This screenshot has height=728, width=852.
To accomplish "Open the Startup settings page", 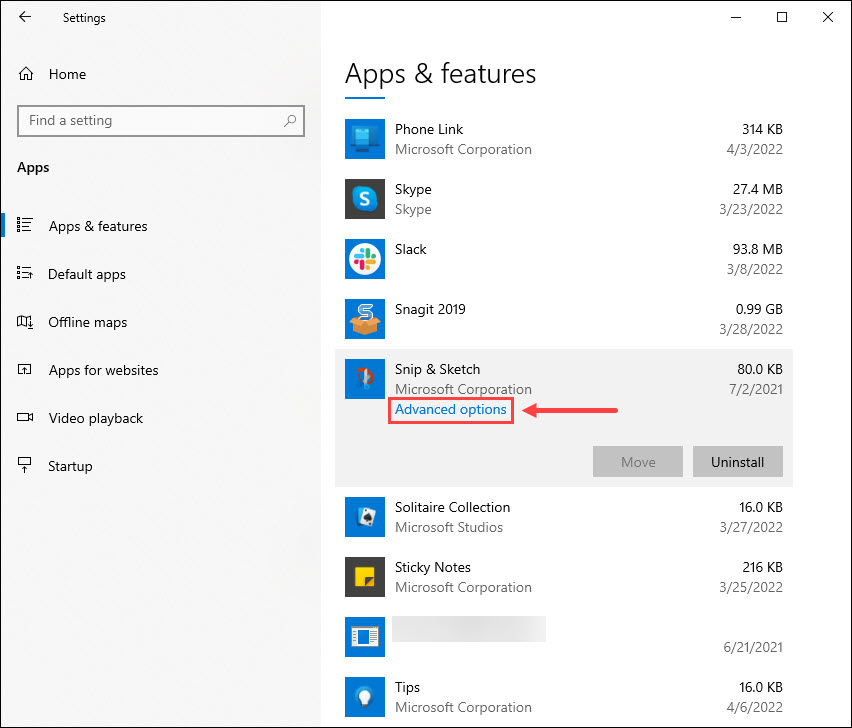I will [70, 466].
